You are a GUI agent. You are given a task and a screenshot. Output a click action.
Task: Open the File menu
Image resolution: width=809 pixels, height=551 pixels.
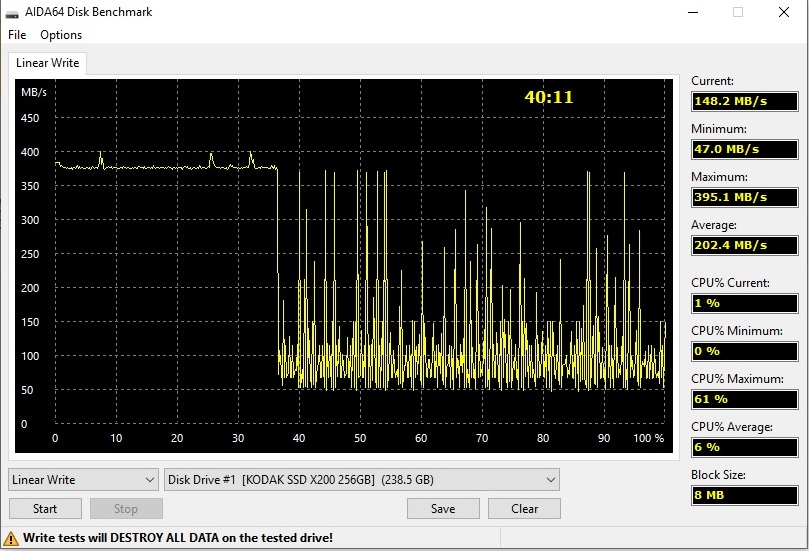17,35
